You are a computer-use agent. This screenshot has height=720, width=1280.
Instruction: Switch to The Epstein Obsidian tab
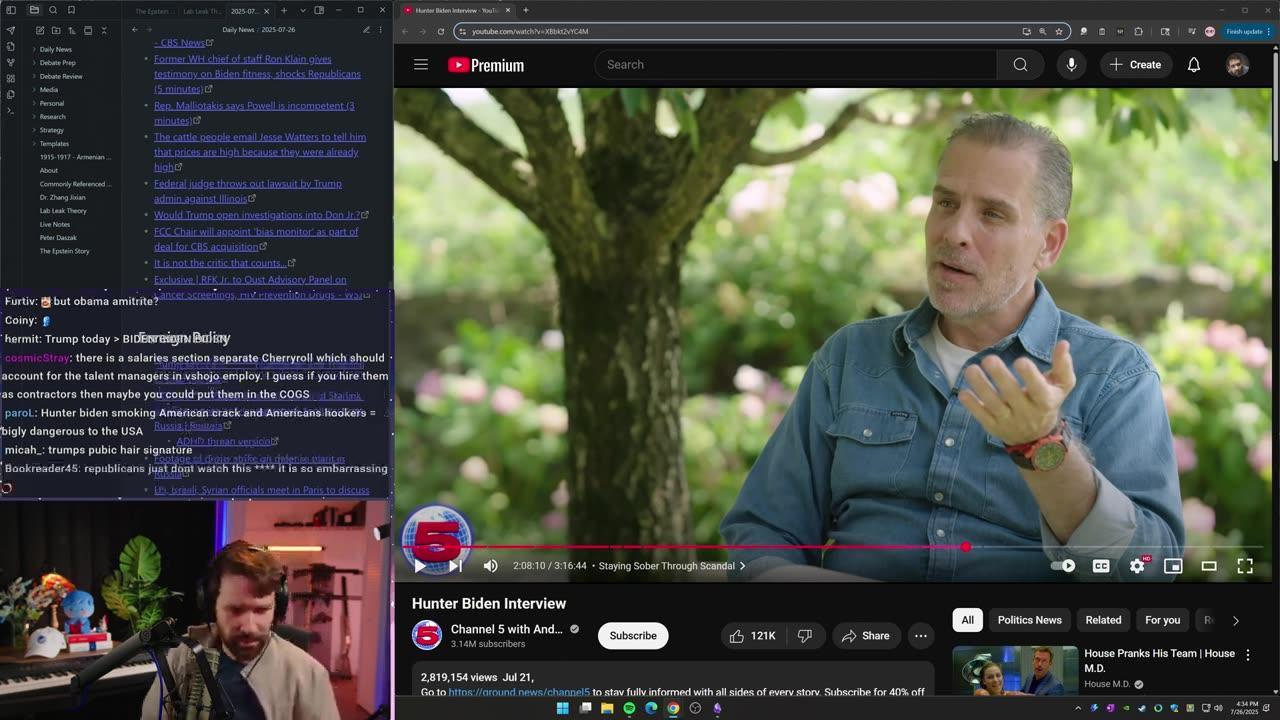click(x=153, y=10)
